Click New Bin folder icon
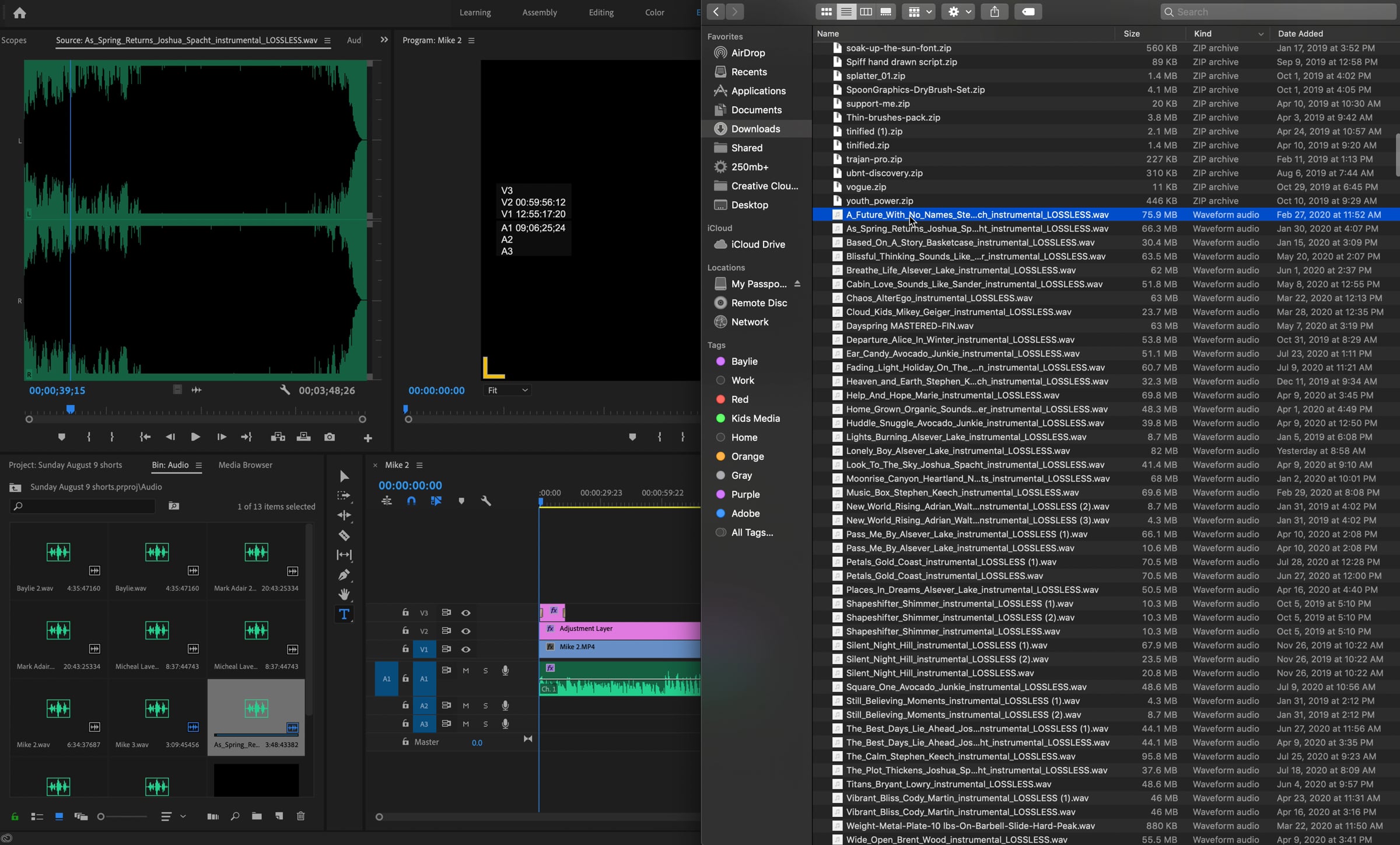The height and width of the screenshot is (845, 1400). click(x=257, y=816)
